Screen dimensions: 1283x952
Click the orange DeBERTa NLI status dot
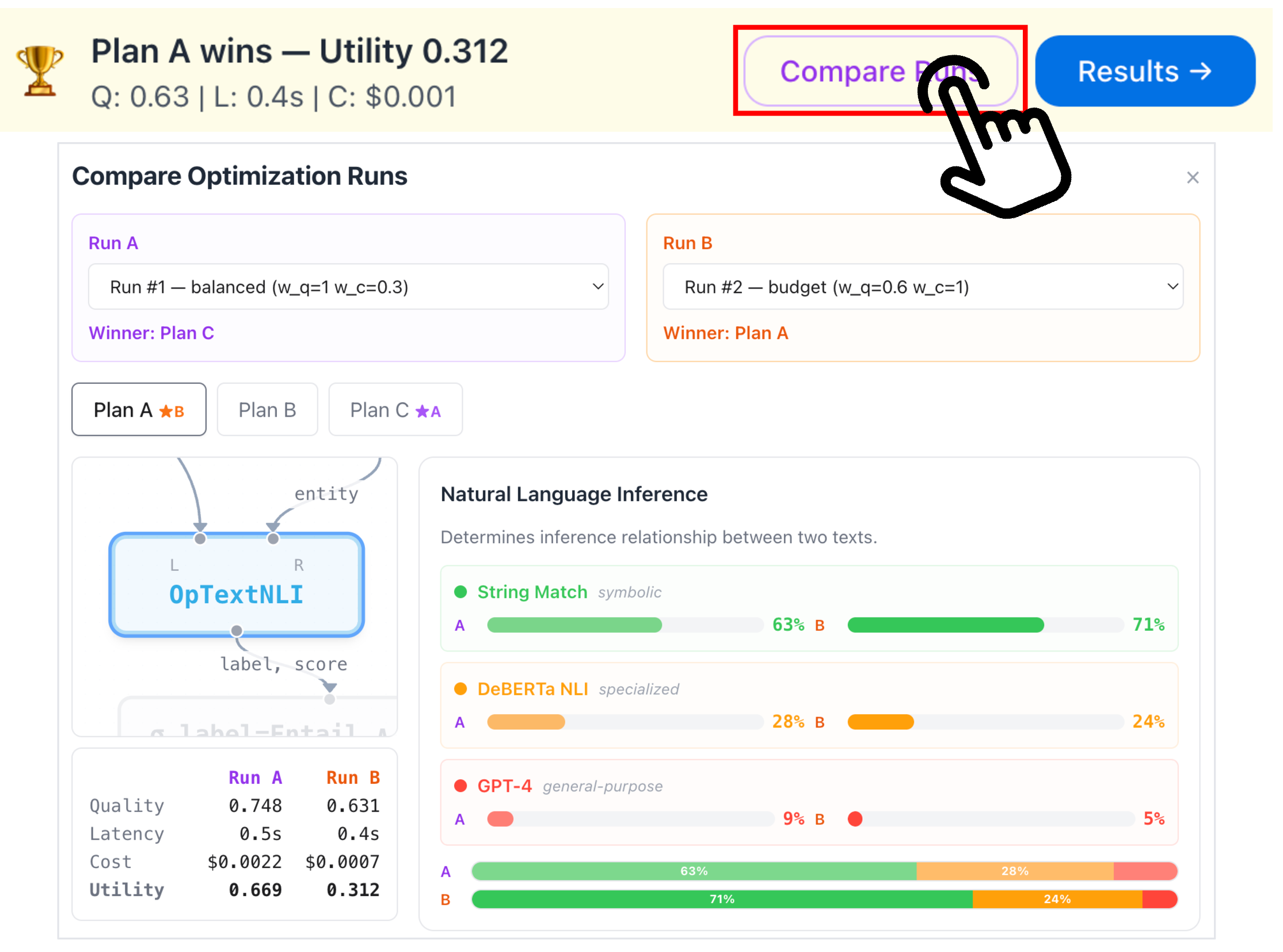[x=460, y=688]
